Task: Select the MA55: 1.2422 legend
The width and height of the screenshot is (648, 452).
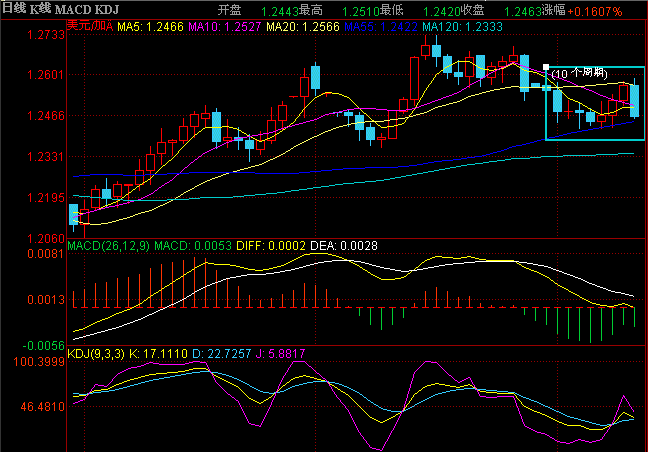Action: pos(381,27)
